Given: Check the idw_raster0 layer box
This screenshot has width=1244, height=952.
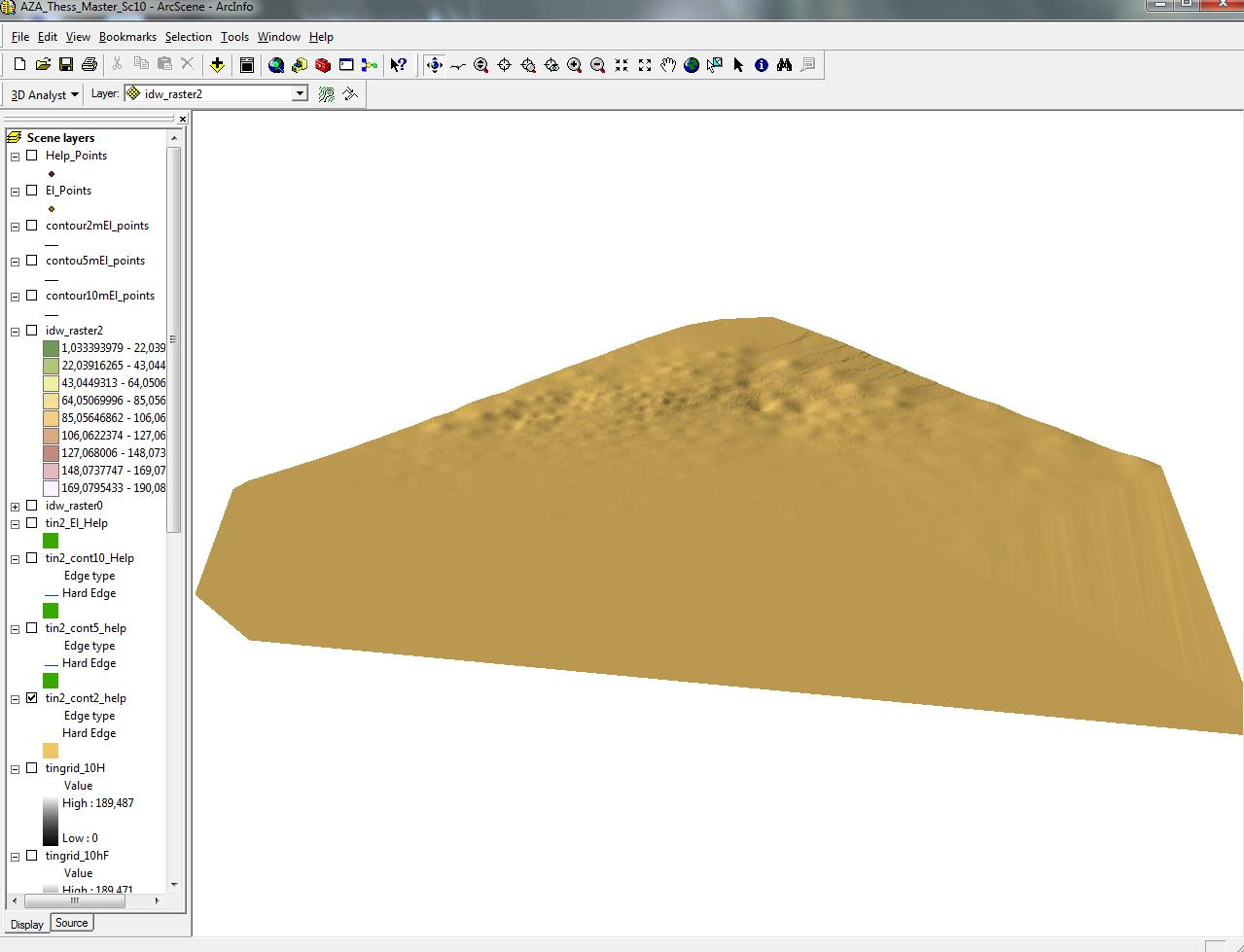Looking at the screenshot, I should coord(32,506).
